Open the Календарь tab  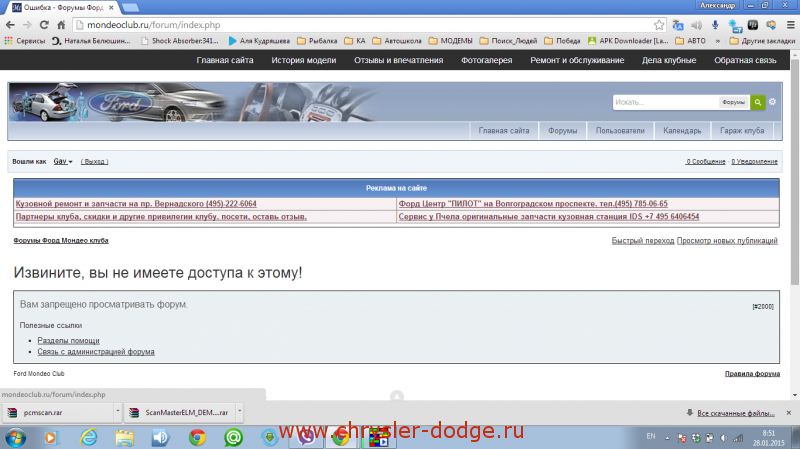tap(682, 131)
